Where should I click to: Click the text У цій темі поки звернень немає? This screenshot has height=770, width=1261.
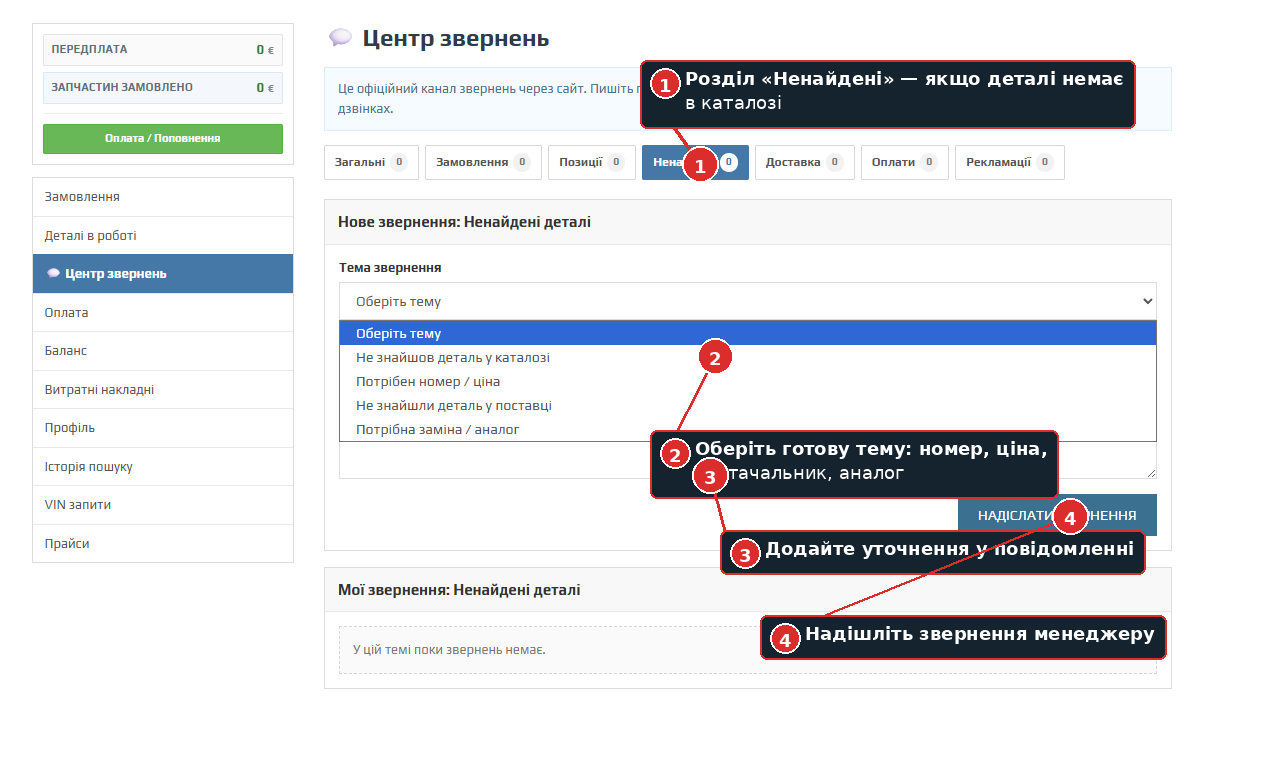[450, 650]
